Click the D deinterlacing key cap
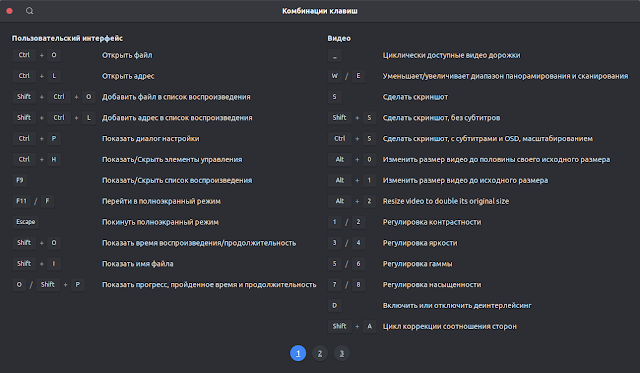640x373 pixels. pos(335,305)
